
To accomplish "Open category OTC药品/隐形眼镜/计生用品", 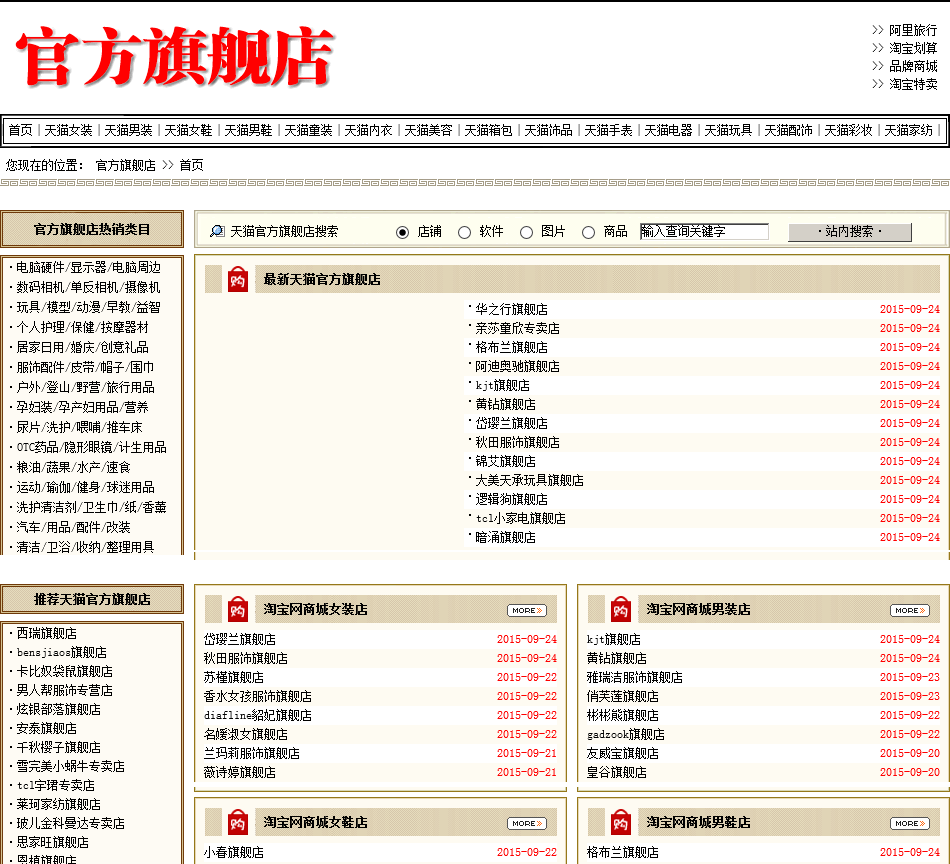I will pos(91,447).
